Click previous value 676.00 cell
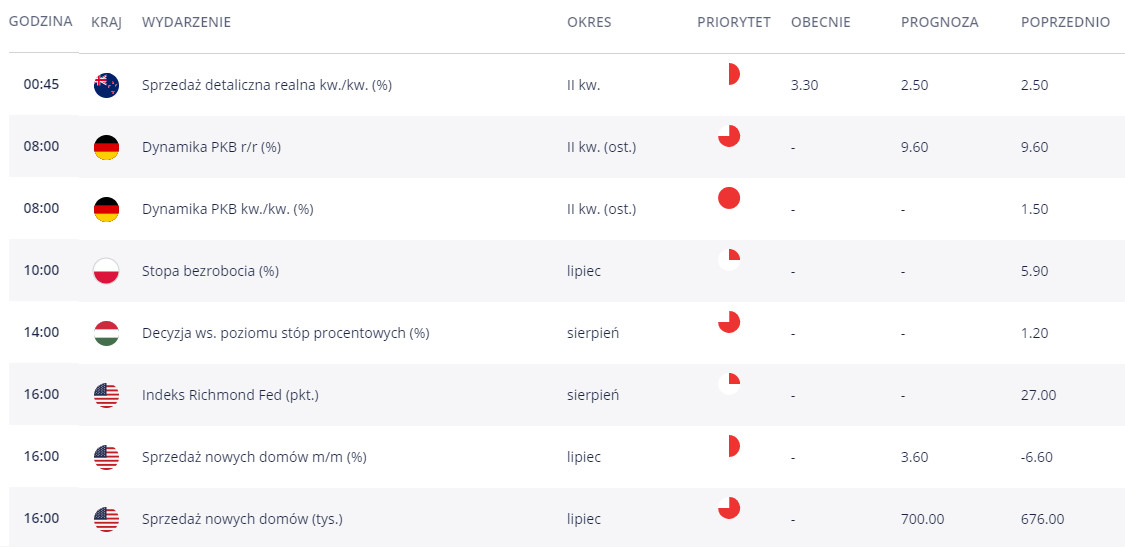Viewport: 1125px width, 547px height. click(x=1042, y=519)
